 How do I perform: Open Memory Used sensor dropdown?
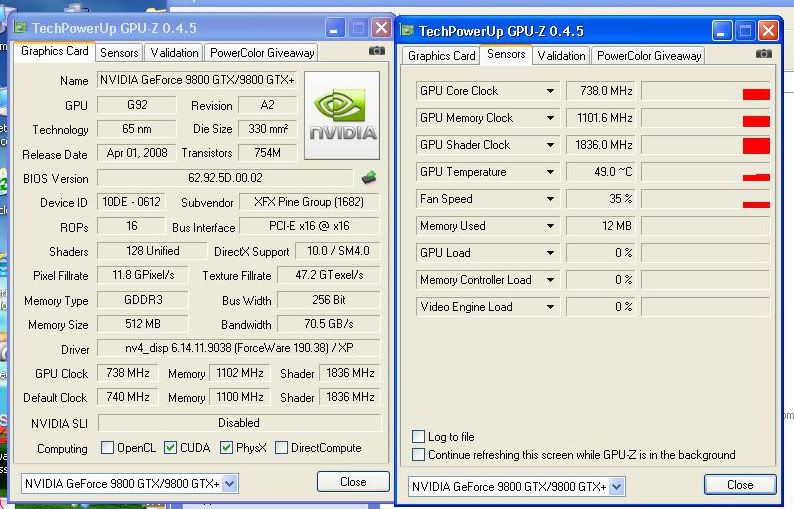[x=550, y=226]
